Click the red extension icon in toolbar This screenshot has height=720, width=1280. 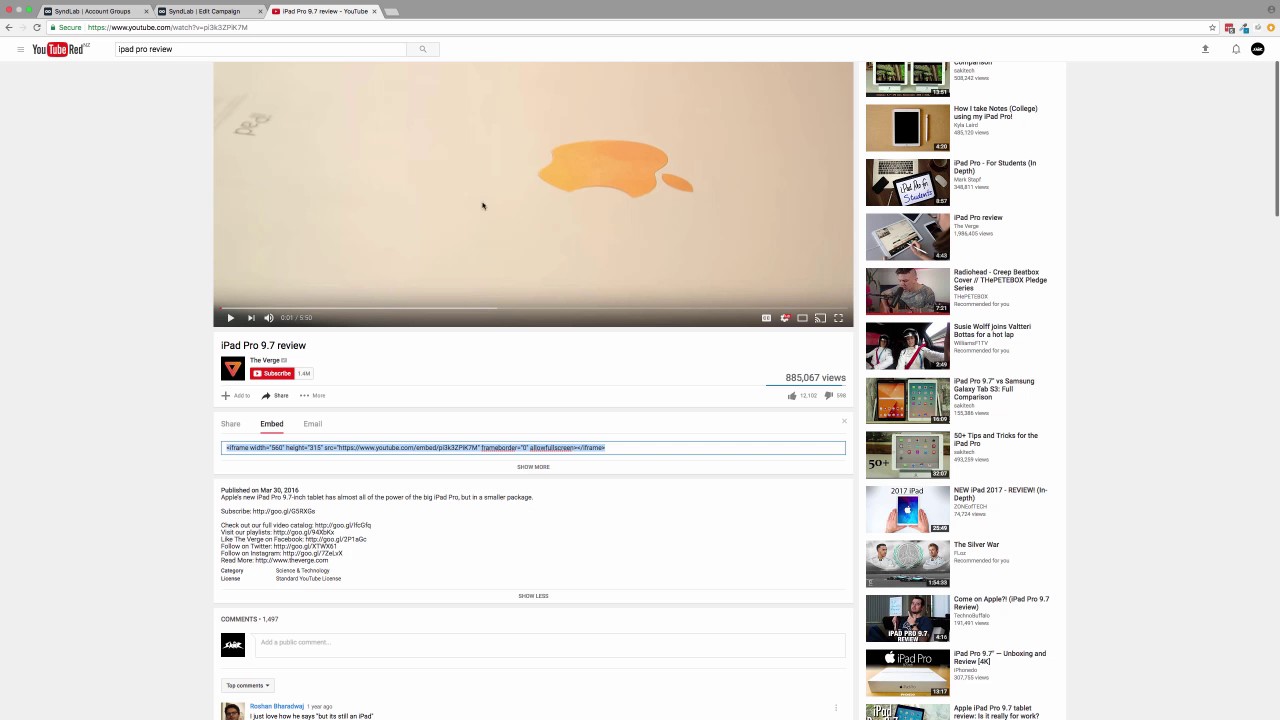tap(1229, 27)
